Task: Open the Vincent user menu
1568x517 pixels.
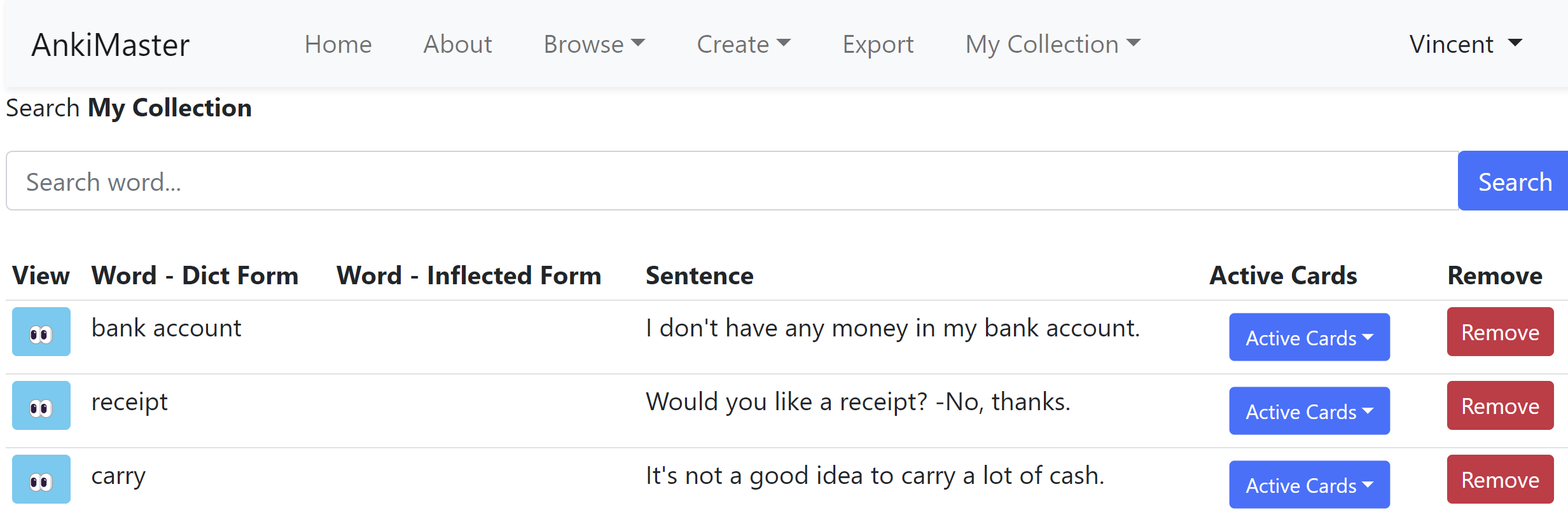Action: click(x=1465, y=45)
